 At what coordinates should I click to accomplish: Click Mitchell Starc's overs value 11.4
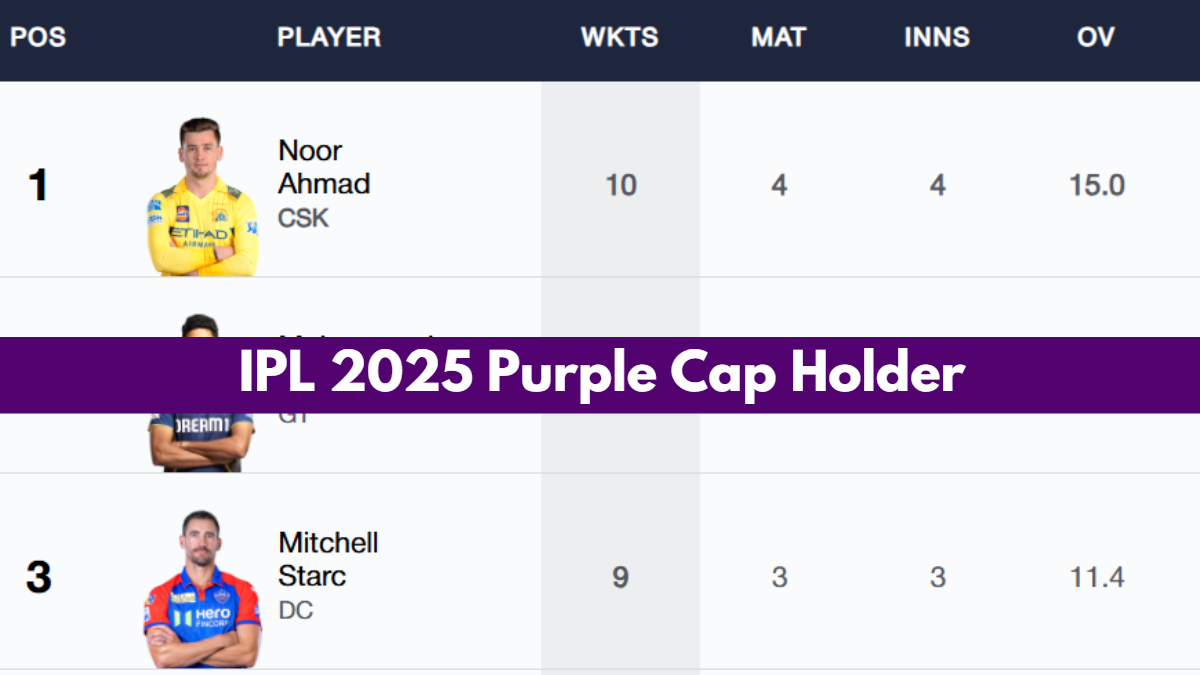point(1096,577)
